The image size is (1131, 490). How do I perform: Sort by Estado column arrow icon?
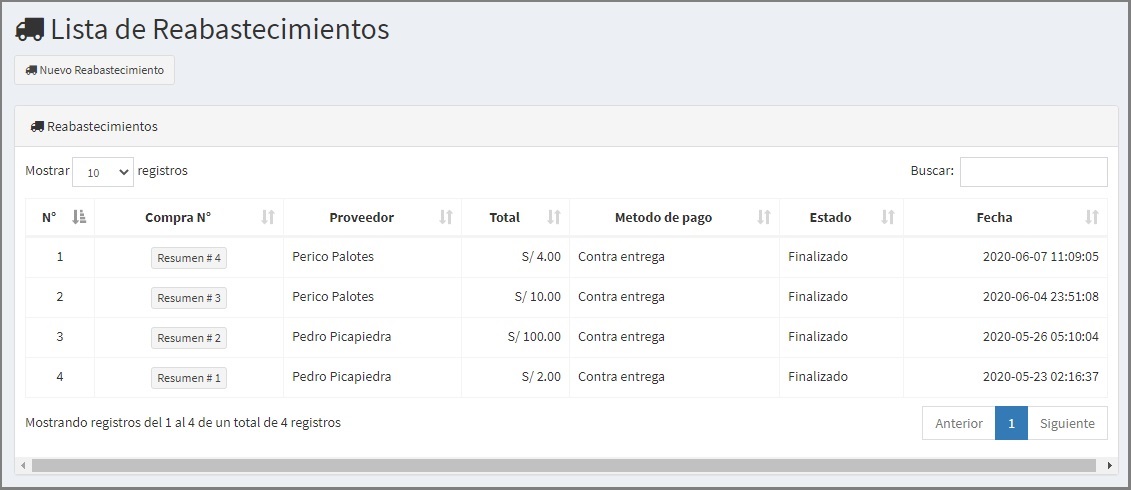888,216
